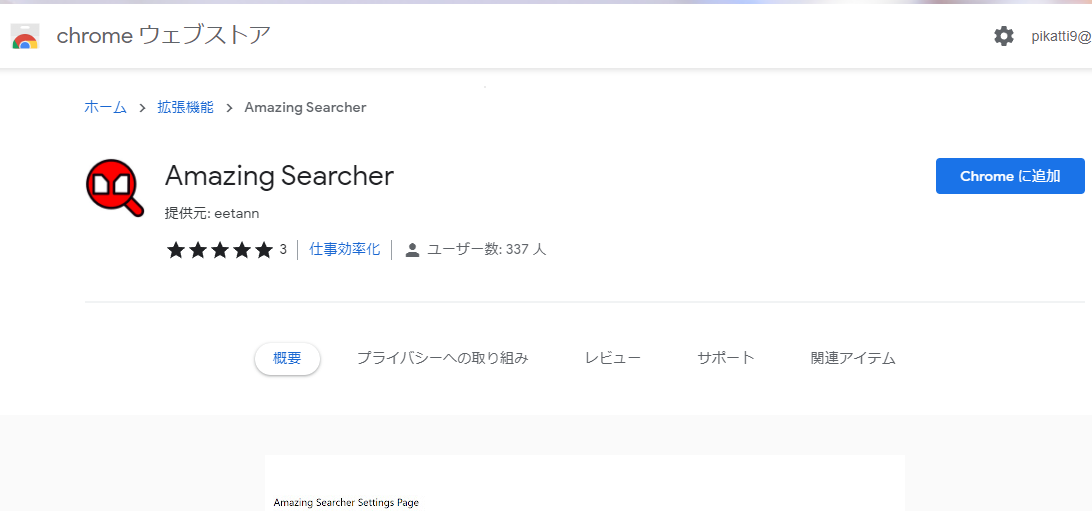Click the Amazing Searcher Settings Page screenshot
The height and width of the screenshot is (511, 1092).
coord(585,483)
